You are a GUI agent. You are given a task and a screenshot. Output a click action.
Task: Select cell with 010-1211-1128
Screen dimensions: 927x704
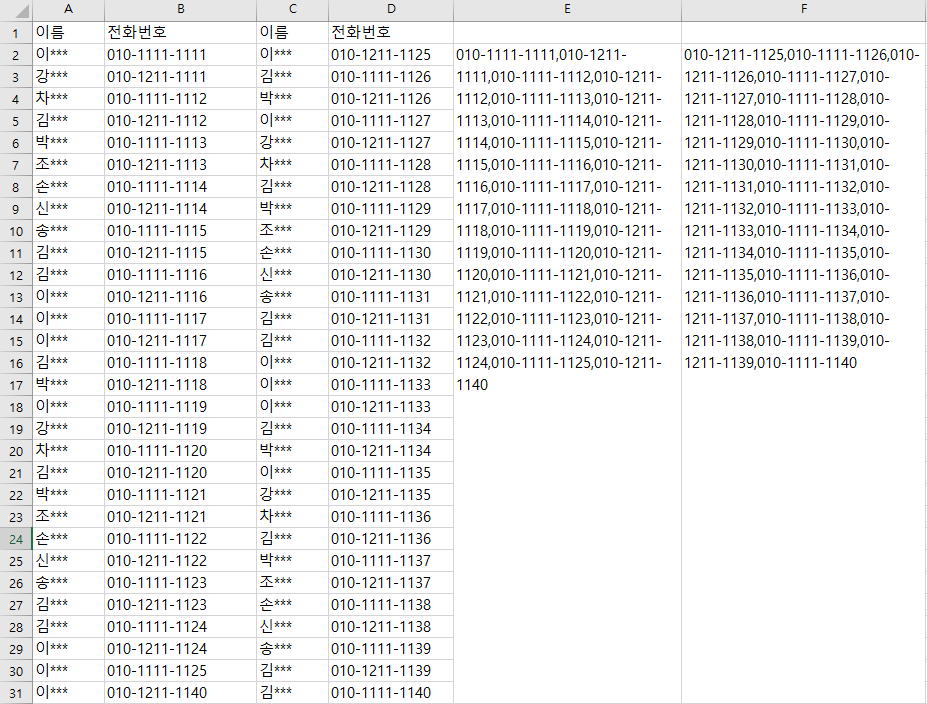(x=391, y=186)
